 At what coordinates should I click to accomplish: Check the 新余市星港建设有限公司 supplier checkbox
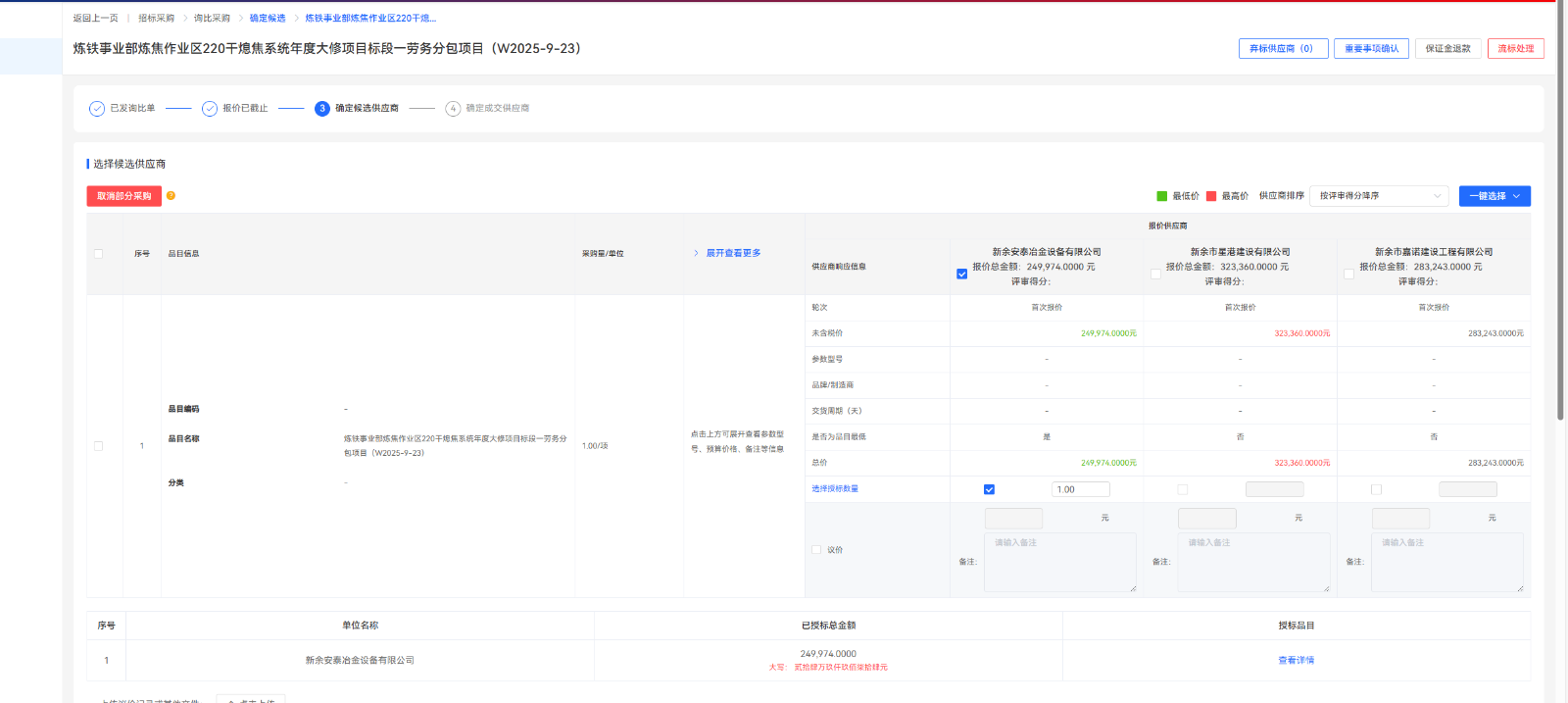[1155, 275]
